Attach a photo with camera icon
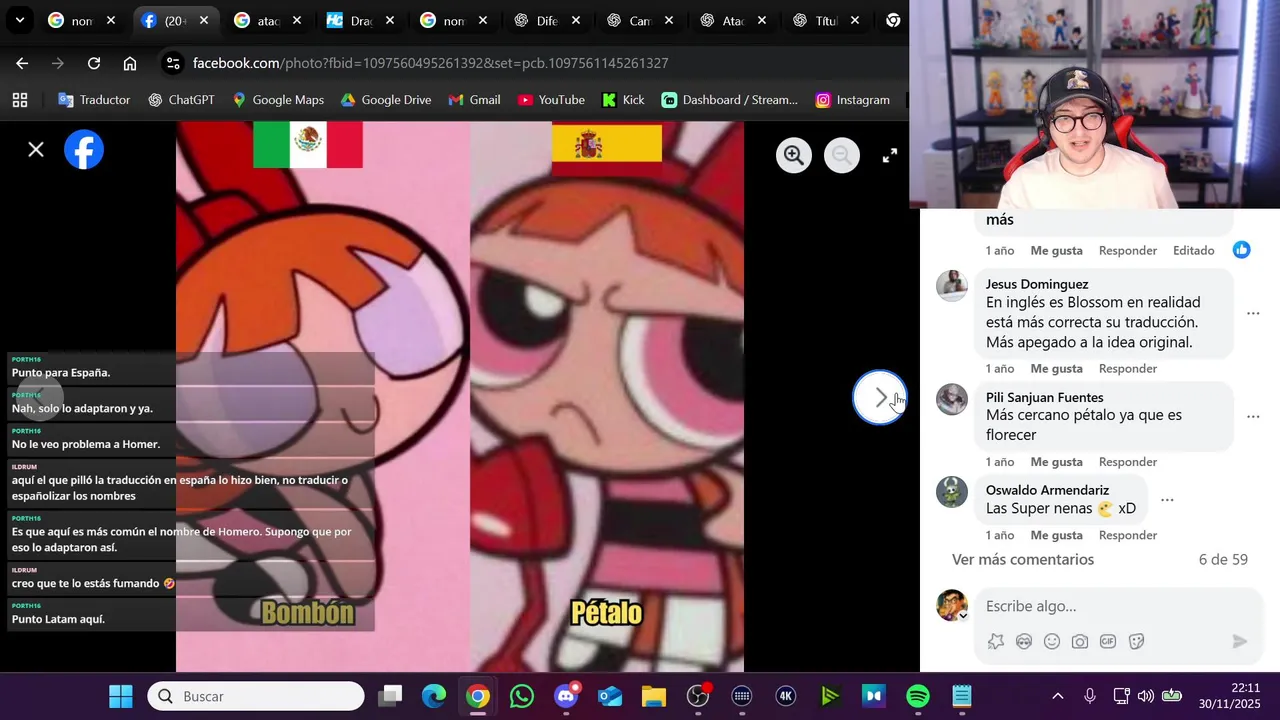This screenshot has width=1280, height=720. pos(1080,642)
